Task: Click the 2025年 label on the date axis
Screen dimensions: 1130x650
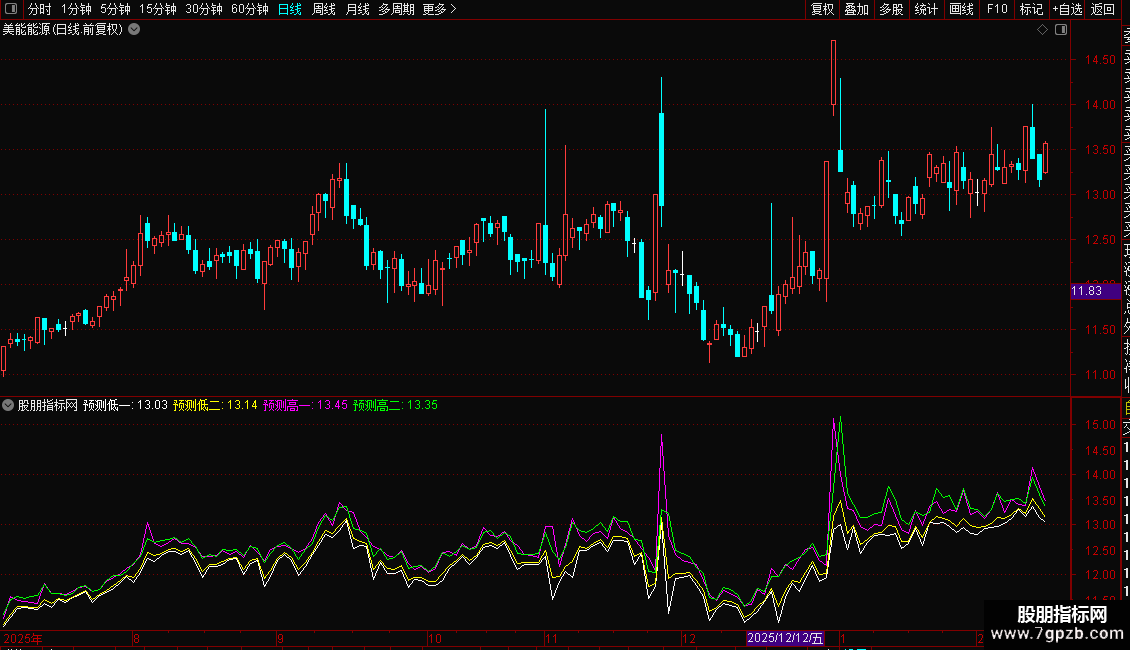Action: pyautogui.click(x=23, y=638)
